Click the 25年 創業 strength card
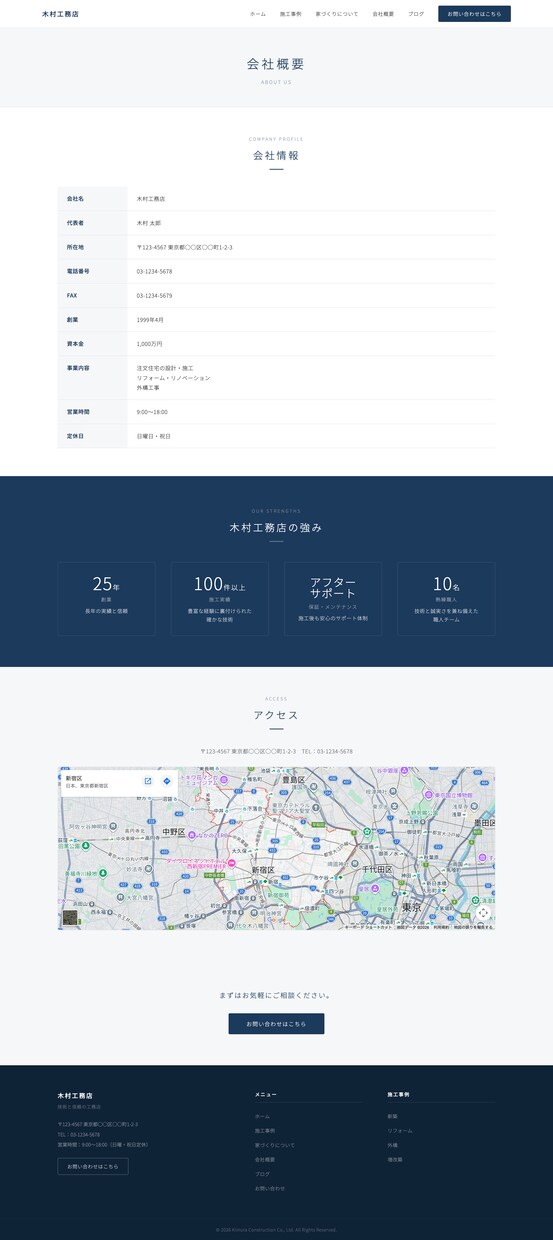 (106, 598)
